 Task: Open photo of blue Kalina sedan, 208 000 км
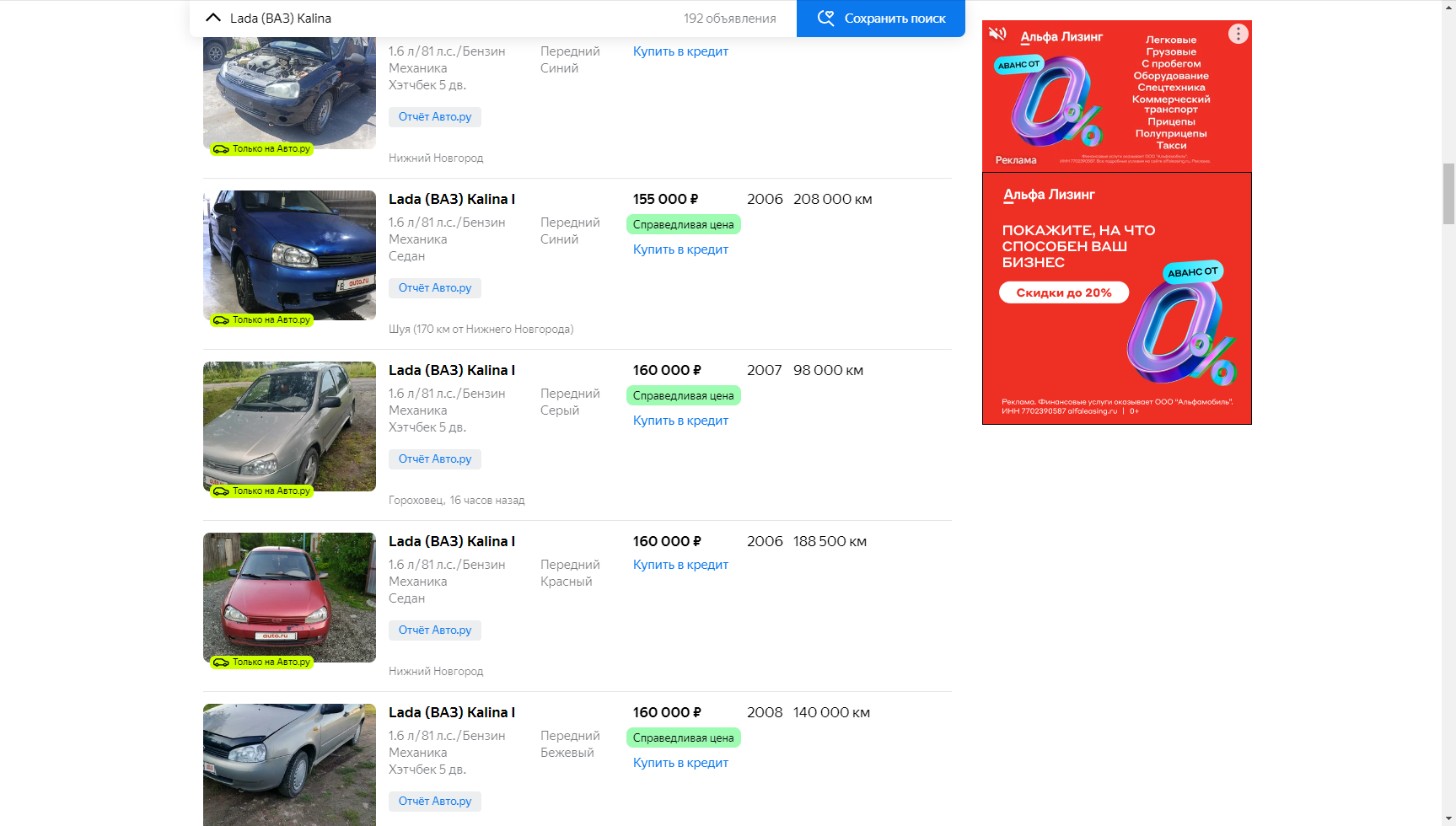click(289, 255)
